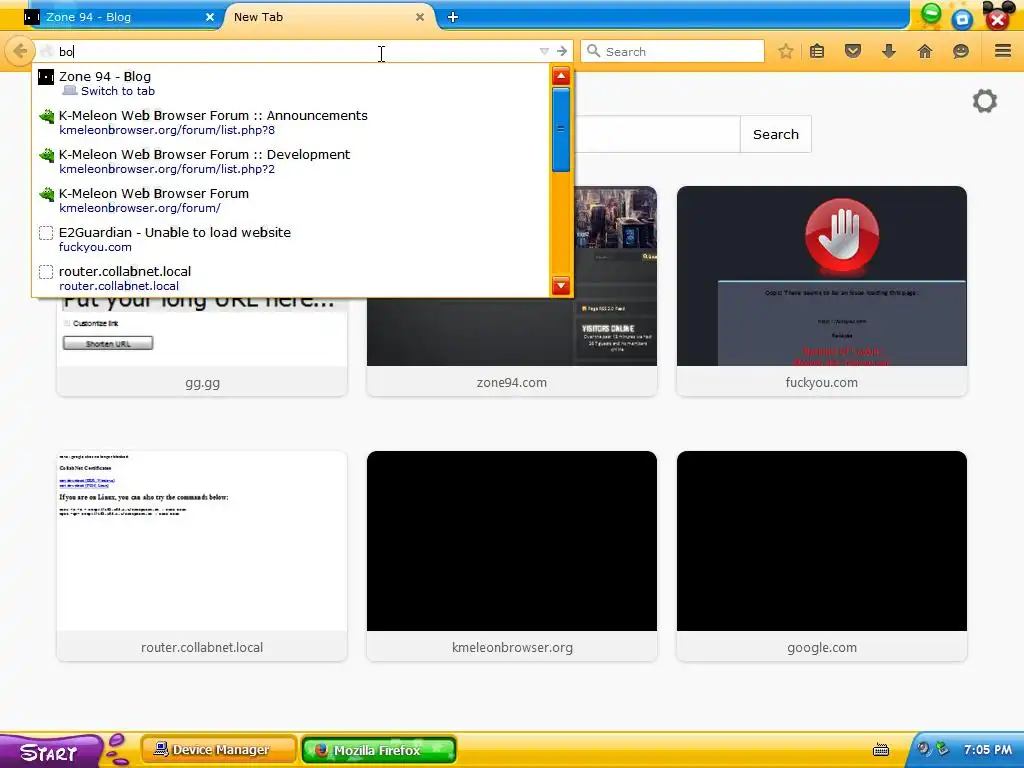Click Mozilla Firefox taskbar button
The height and width of the screenshot is (768, 1024).
tap(379, 750)
